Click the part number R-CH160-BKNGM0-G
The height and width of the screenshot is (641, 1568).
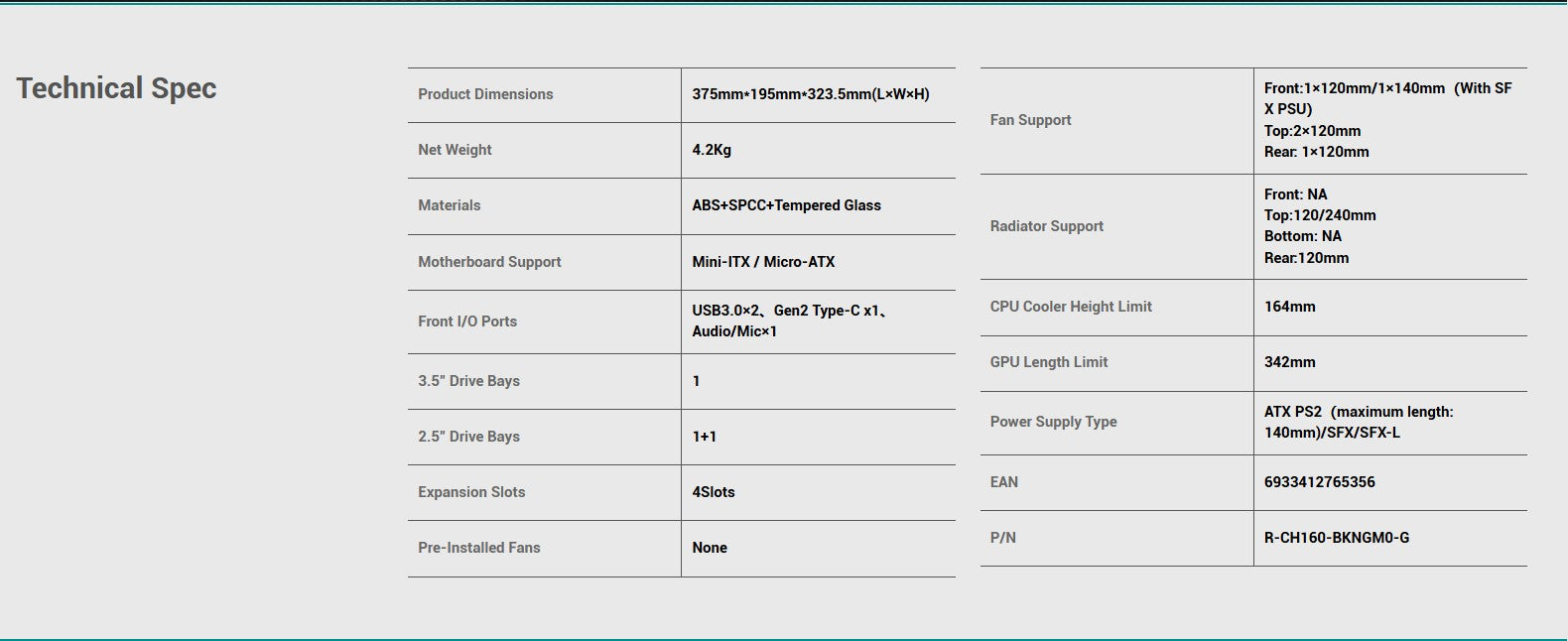pyautogui.click(x=1336, y=538)
